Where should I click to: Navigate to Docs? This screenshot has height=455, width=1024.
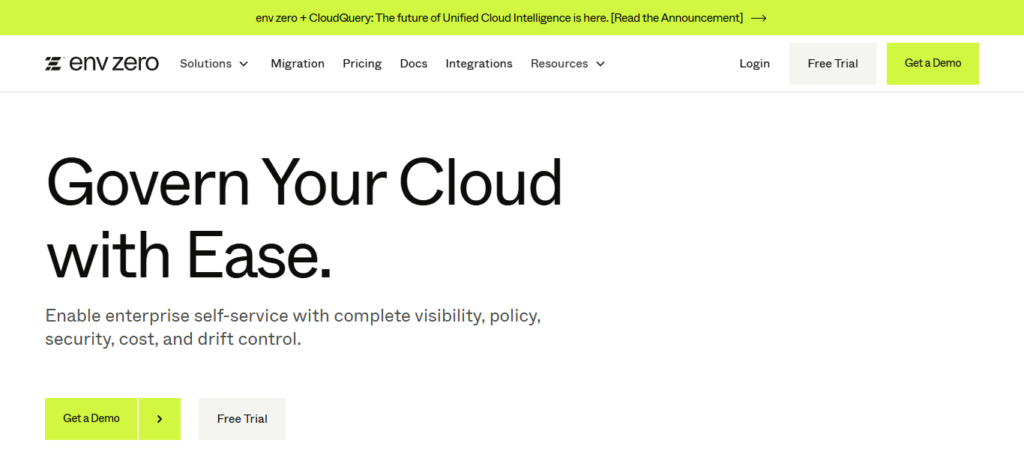[413, 64]
